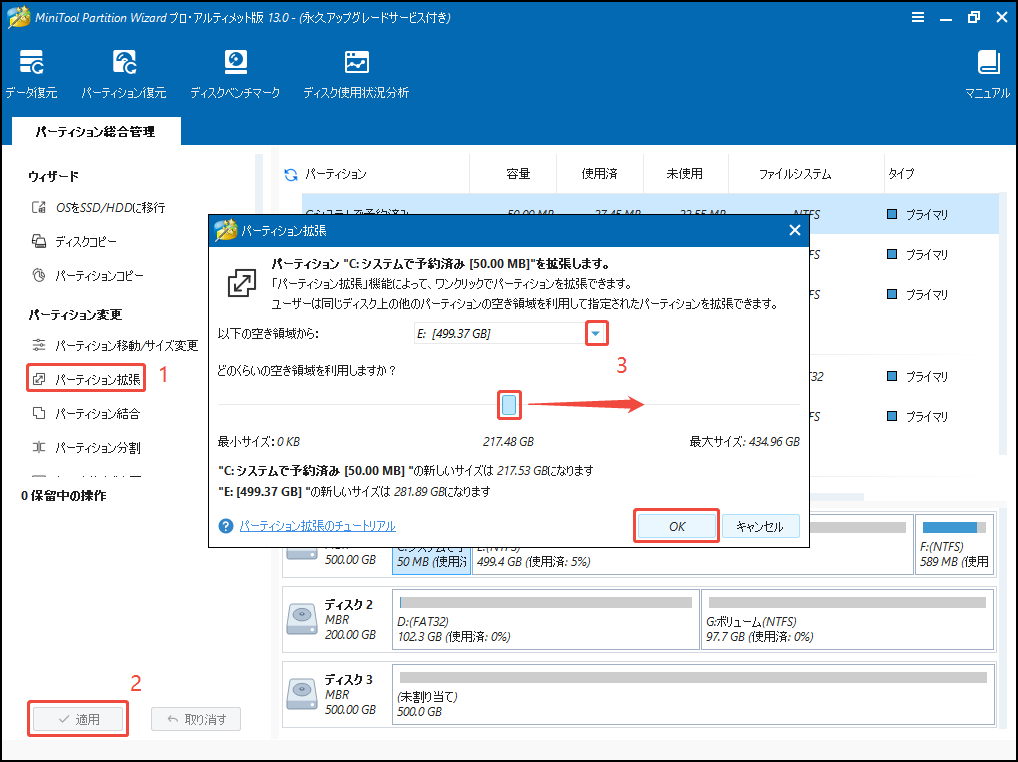Sort by 未使用 column header
This screenshot has width=1018, height=762.
(x=684, y=174)
